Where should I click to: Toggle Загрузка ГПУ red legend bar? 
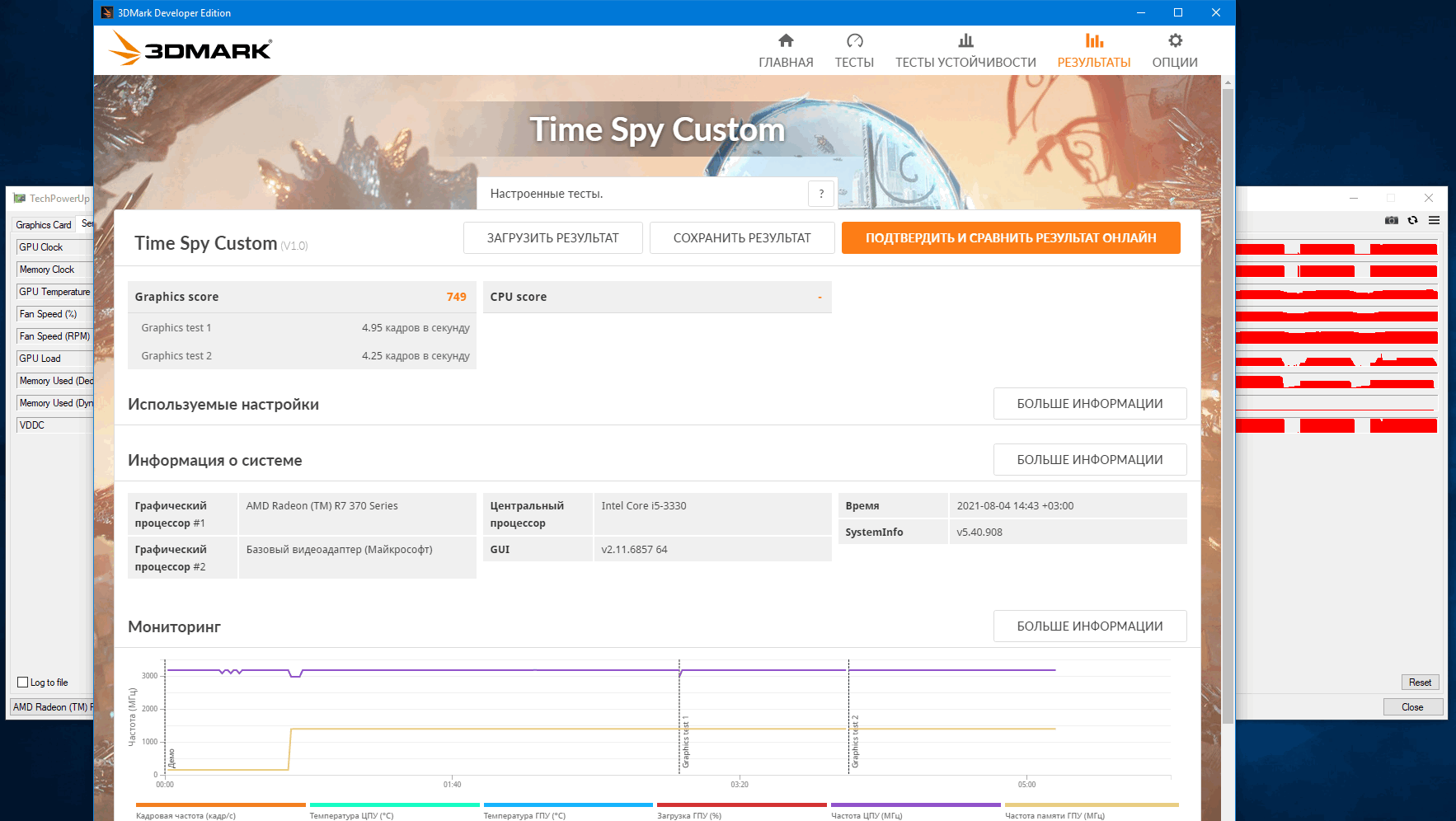coord(742,805)
